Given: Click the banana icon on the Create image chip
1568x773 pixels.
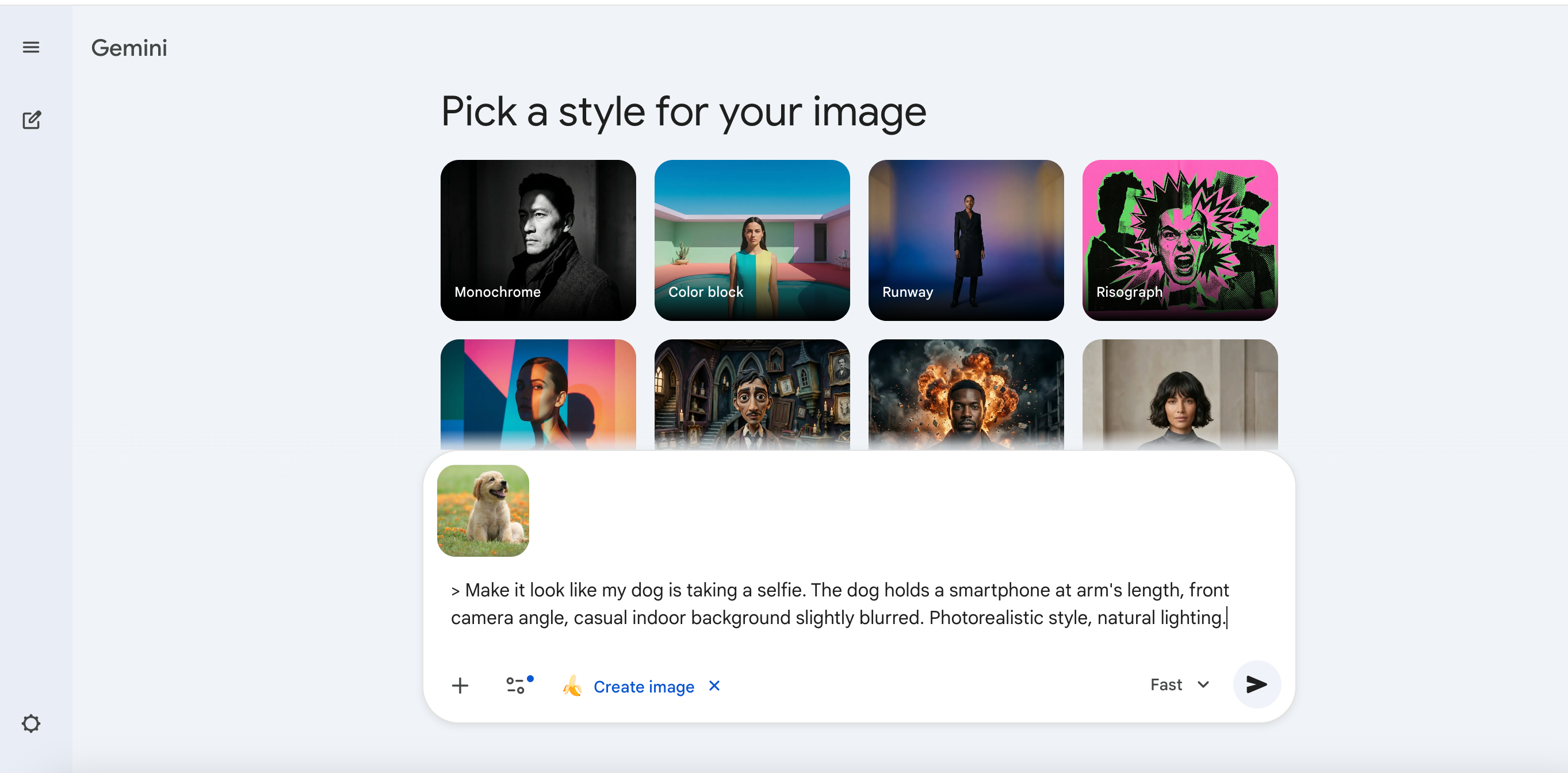Looking at the screenshot, I should click(x=572, y=686).
